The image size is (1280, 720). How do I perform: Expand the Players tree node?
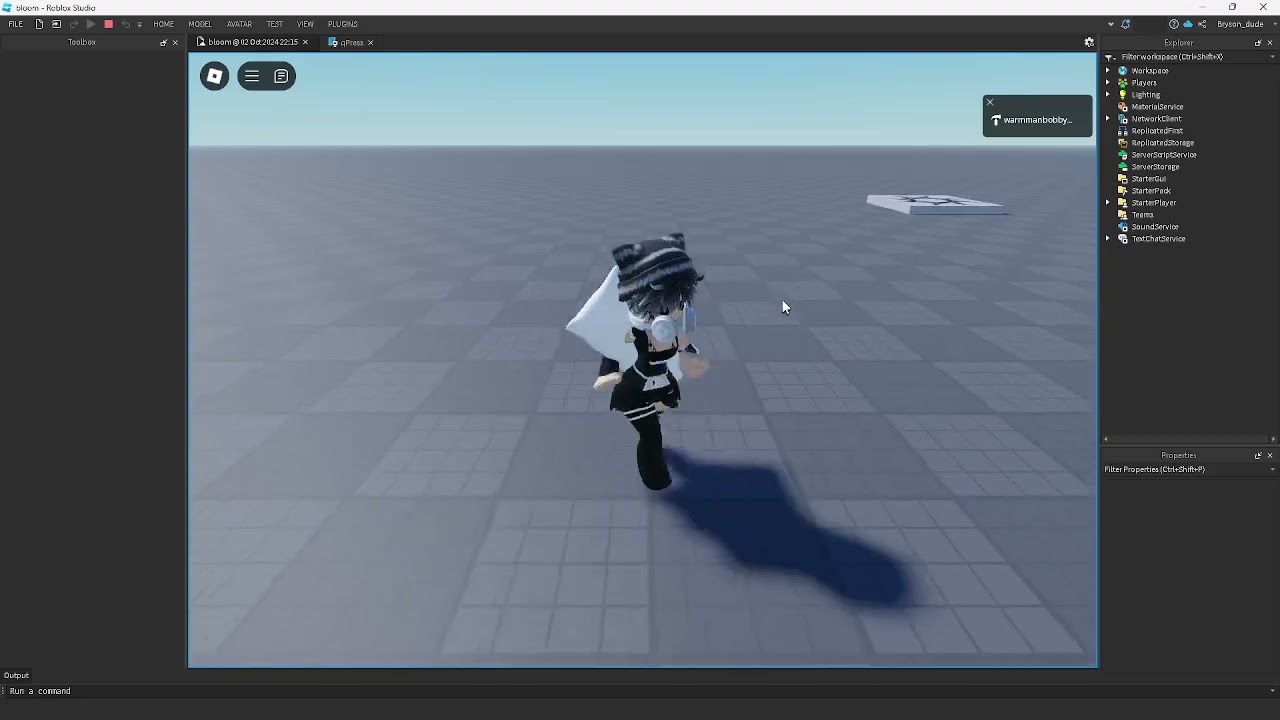[x=1108, y=83]
